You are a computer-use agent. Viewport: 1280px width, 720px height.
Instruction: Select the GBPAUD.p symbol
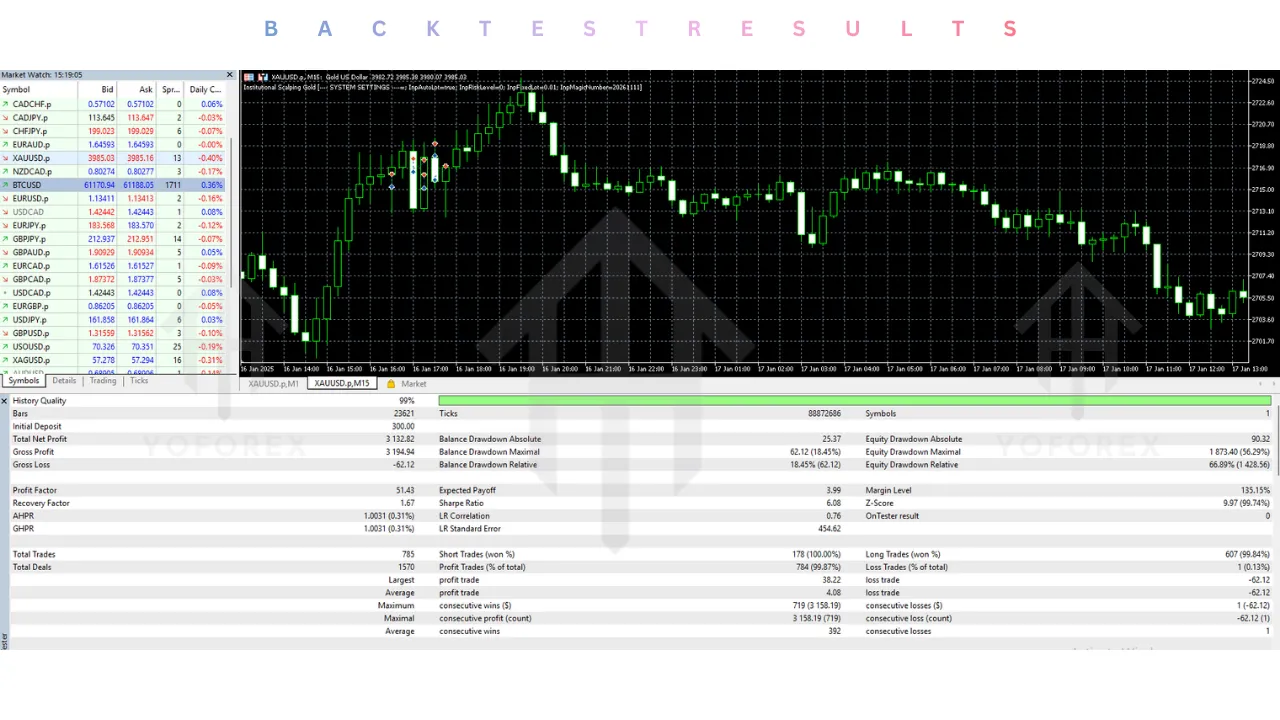pos(32,253)
